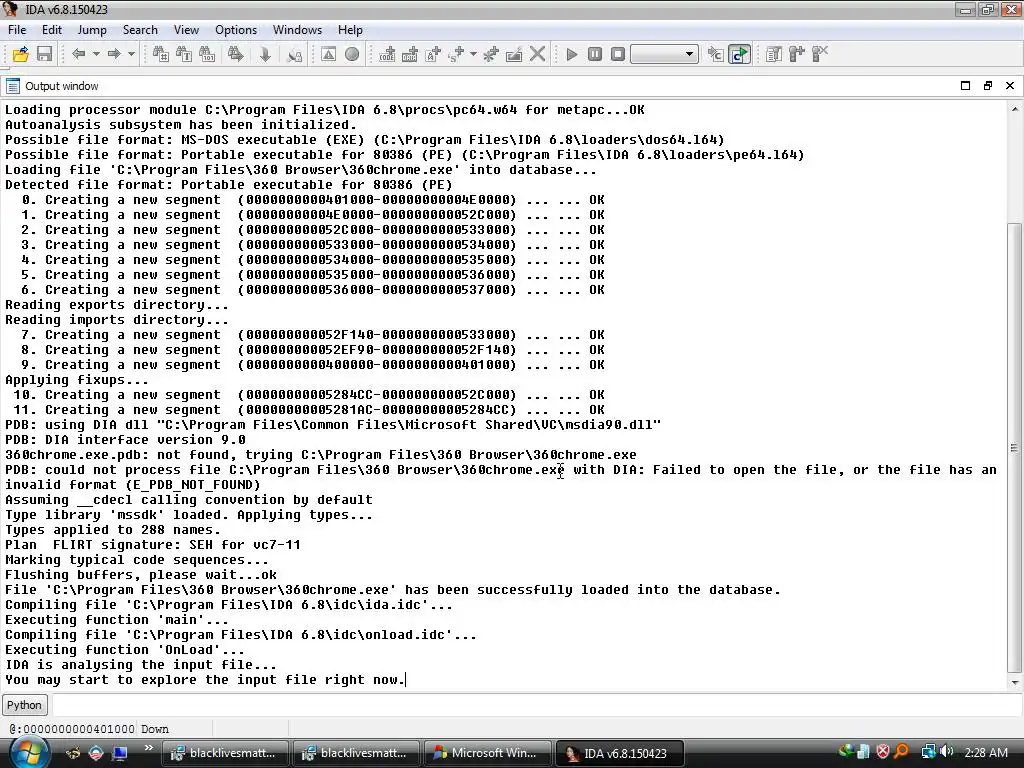Float the Output window panel
The width and height of the screenshot is (1024, 768).
point(987,86)
